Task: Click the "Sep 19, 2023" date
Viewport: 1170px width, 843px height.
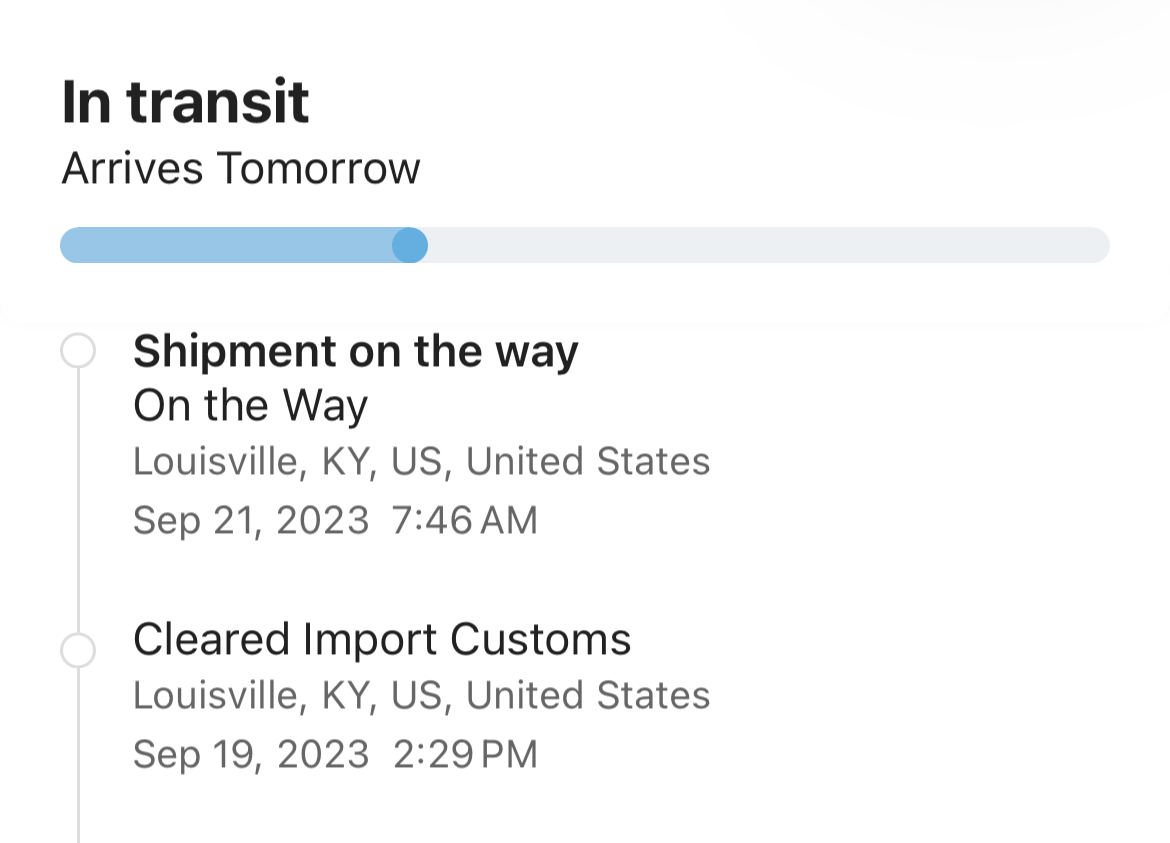Action: click(x=251, y=754)
